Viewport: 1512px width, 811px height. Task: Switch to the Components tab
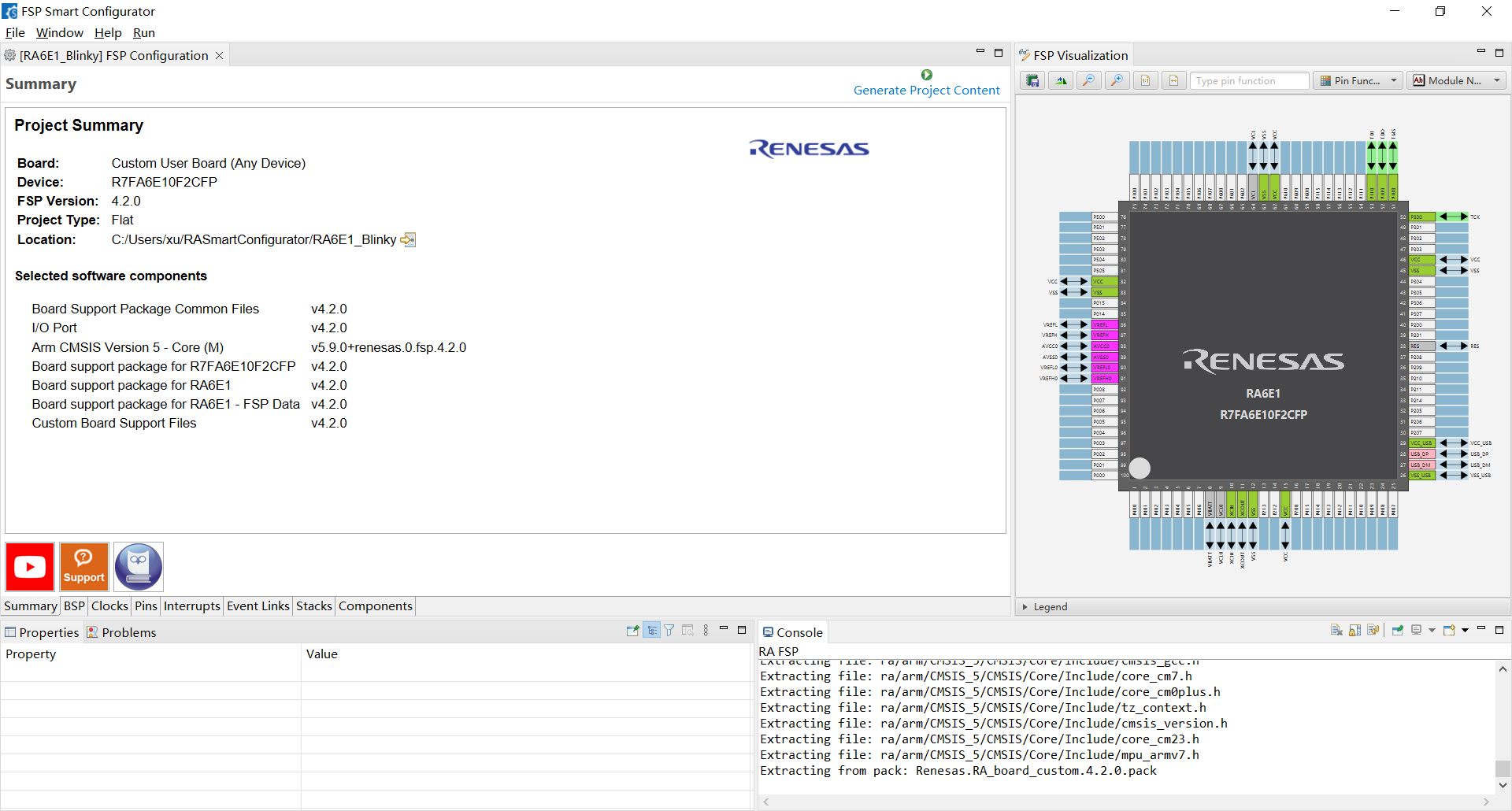[376, 606]
